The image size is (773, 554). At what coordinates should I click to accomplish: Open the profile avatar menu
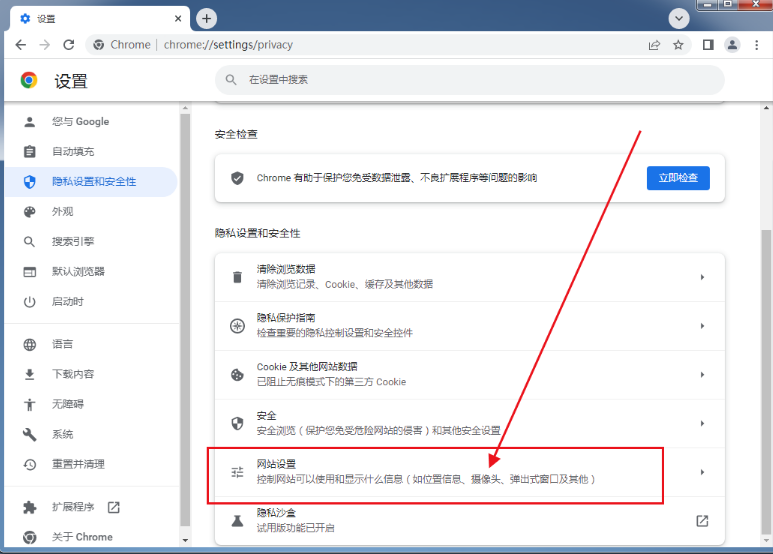[732, 45]
